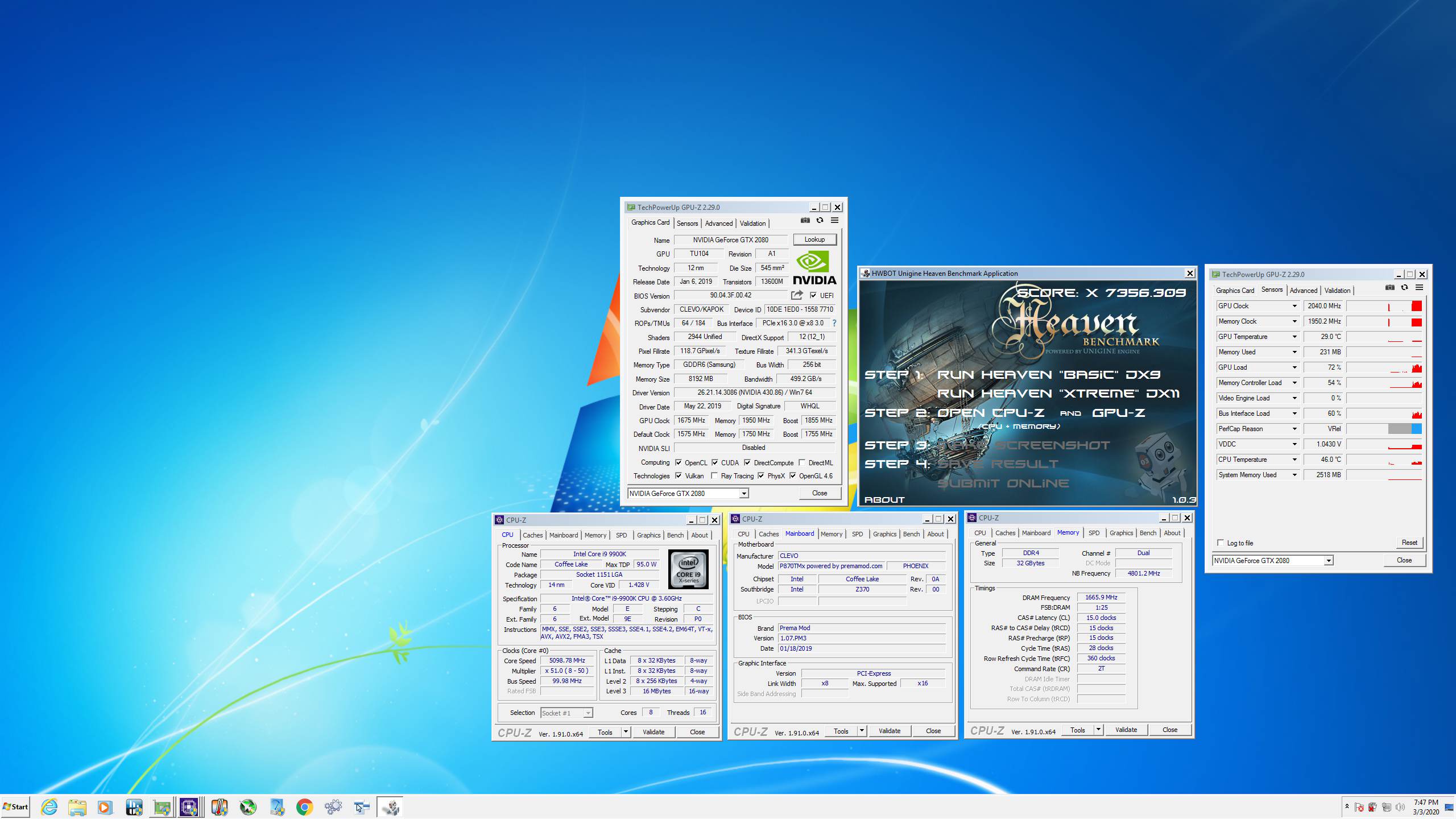1456x819 pixels.
Task: Click Validate button in CPU-Z Mainboard window
Action: pos(890,731)
